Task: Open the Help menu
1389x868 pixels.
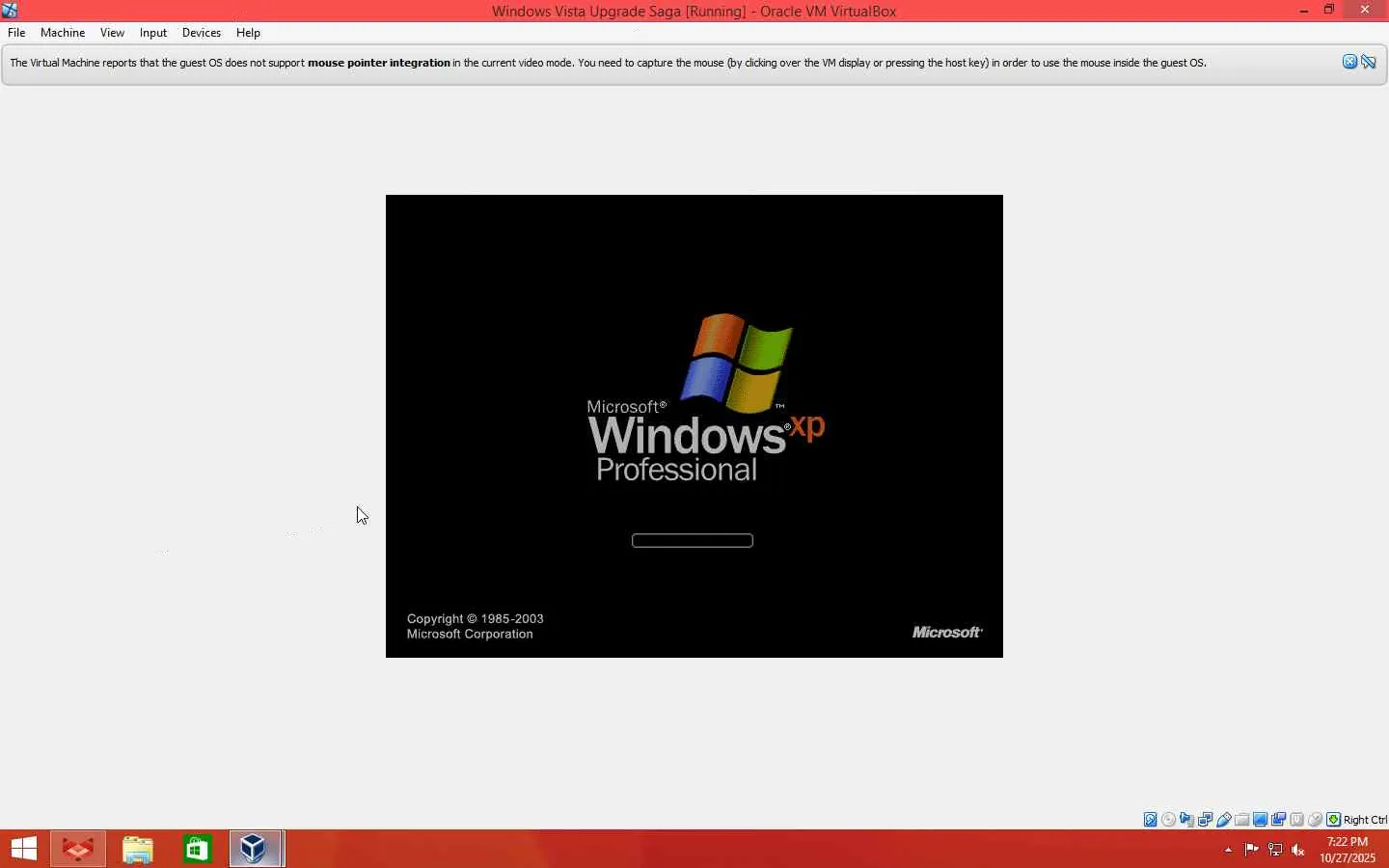Action: click(248, 33)
